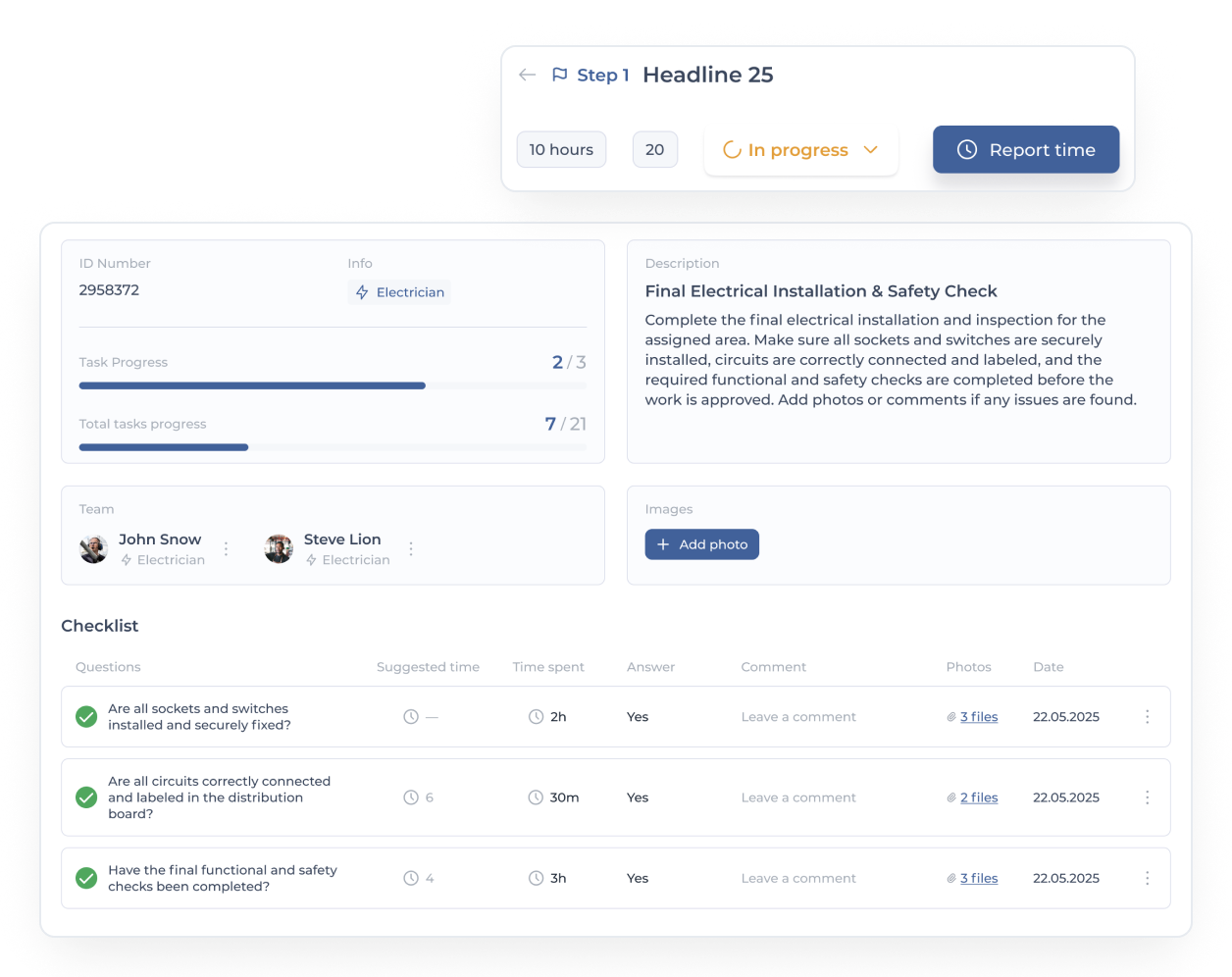Click three-dot menu on safety checks row
Screen dimensions: 1232x977
pos(1147,878)
